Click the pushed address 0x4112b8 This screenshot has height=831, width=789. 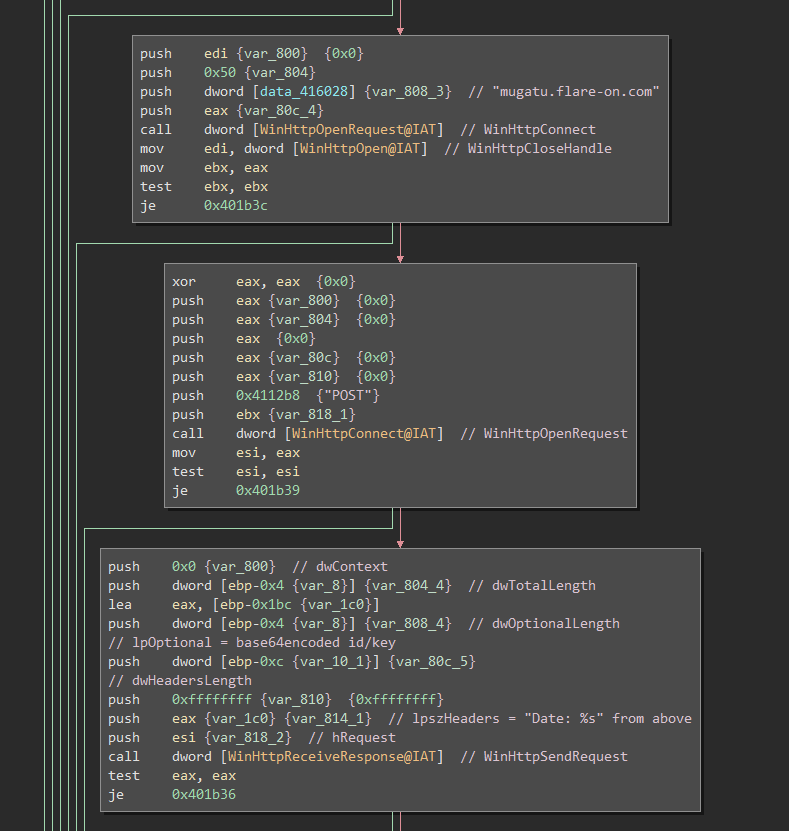[268, 396]
